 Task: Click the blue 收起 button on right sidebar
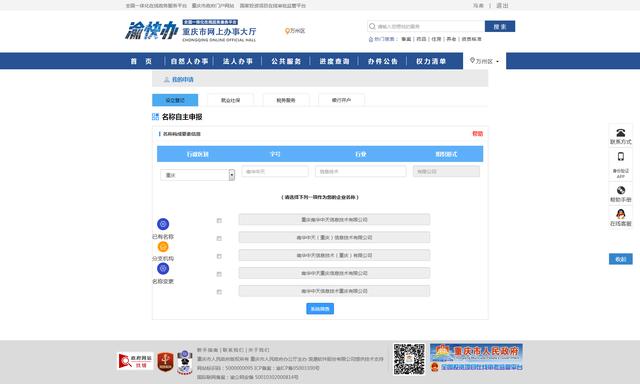point(620,259)
